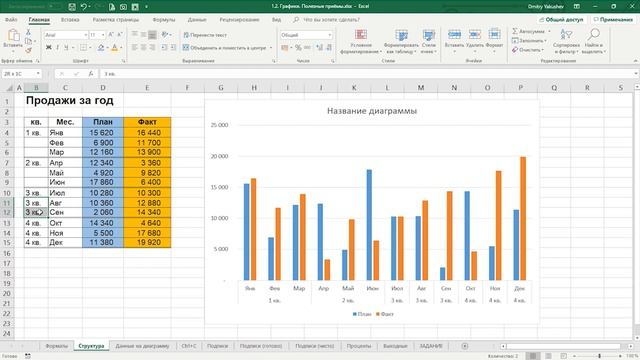Screen dimensions: 640x360
Task: Align text left in Alignment group
Action: (x=134, y=48)
